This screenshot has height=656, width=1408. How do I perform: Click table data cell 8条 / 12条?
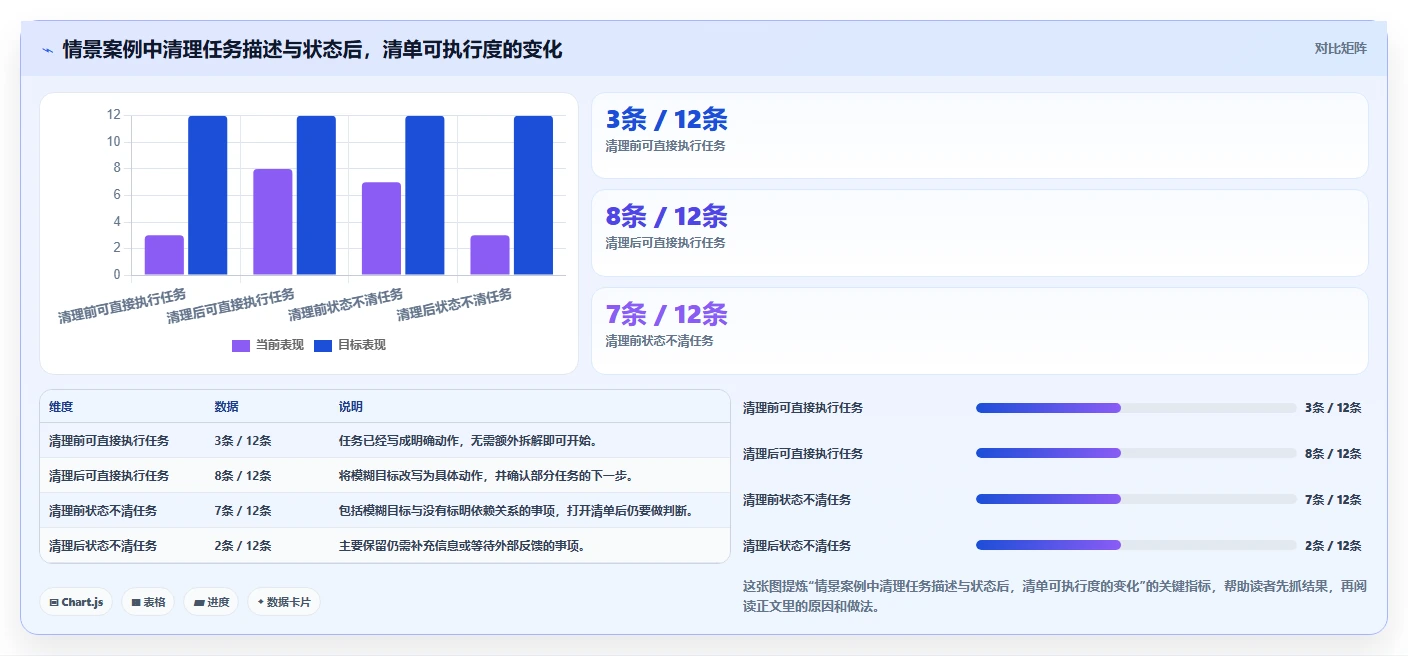pyautogui.click(x=243, y=476)
